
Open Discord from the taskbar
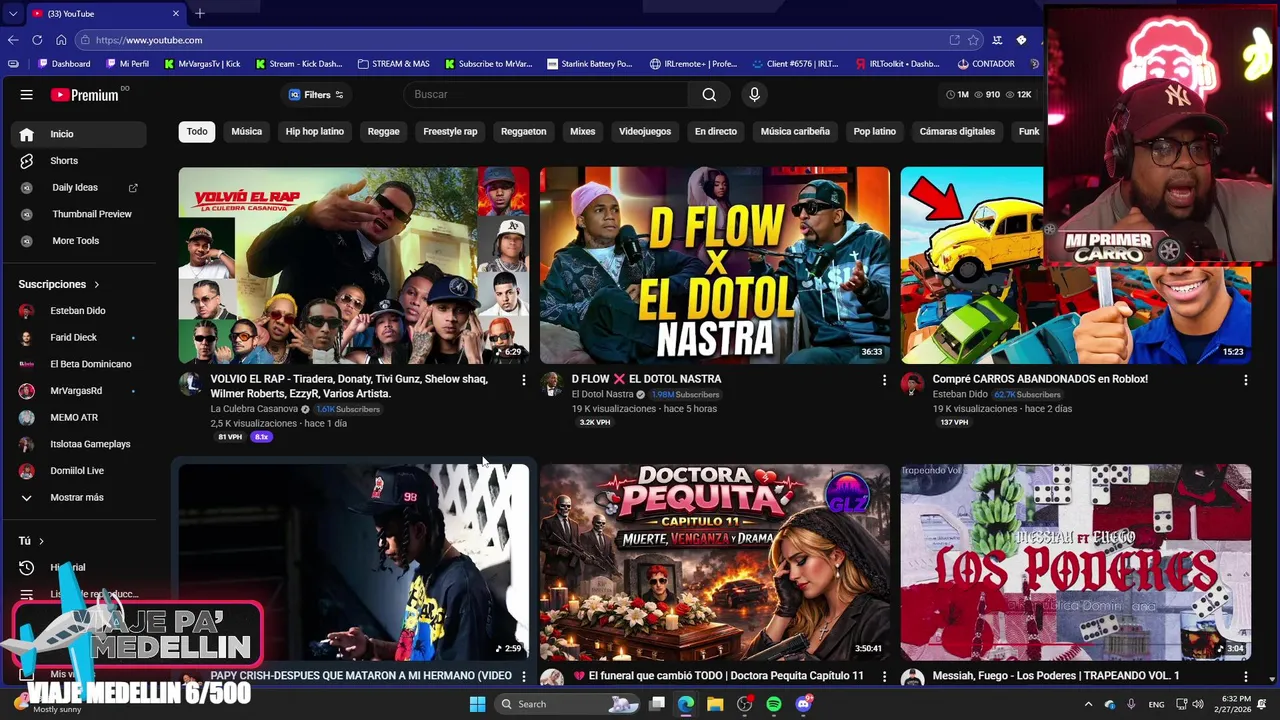tap(803, 704)
